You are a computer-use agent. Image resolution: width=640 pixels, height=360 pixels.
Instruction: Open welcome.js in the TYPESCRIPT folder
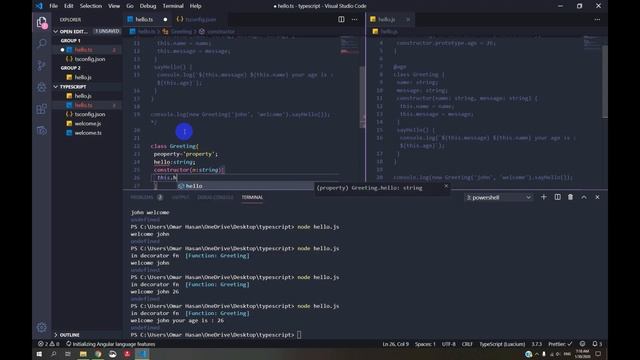point(88,124)
